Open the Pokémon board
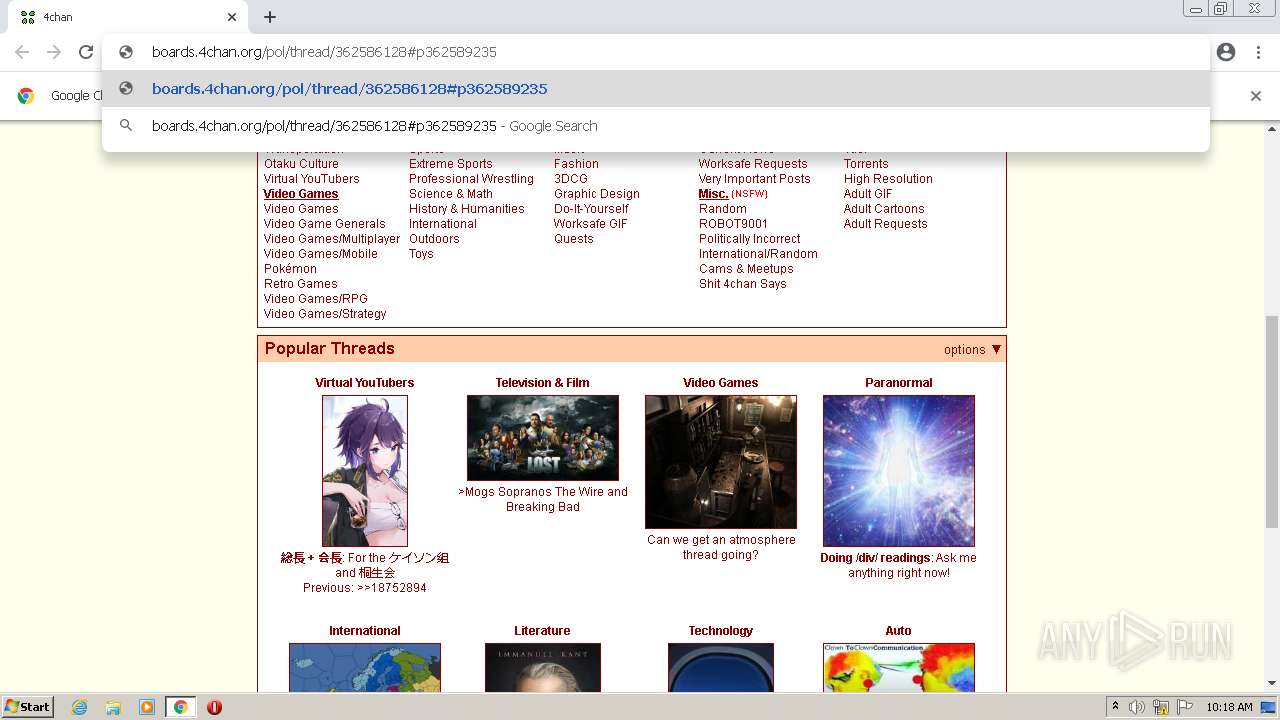The width and height of the screenshot is (1280, 720). pyautogui.click(x=290, y=269)
